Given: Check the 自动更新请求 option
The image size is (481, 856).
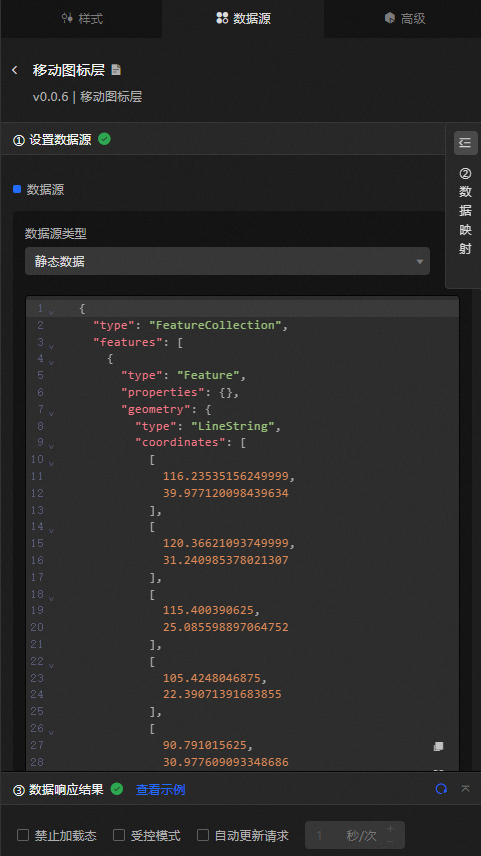Looking at the screenshot, I should [x=203, y=835].
